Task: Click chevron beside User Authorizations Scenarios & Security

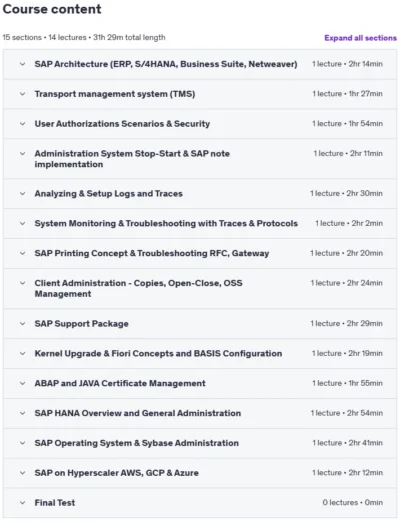Action: coord(22,124)
